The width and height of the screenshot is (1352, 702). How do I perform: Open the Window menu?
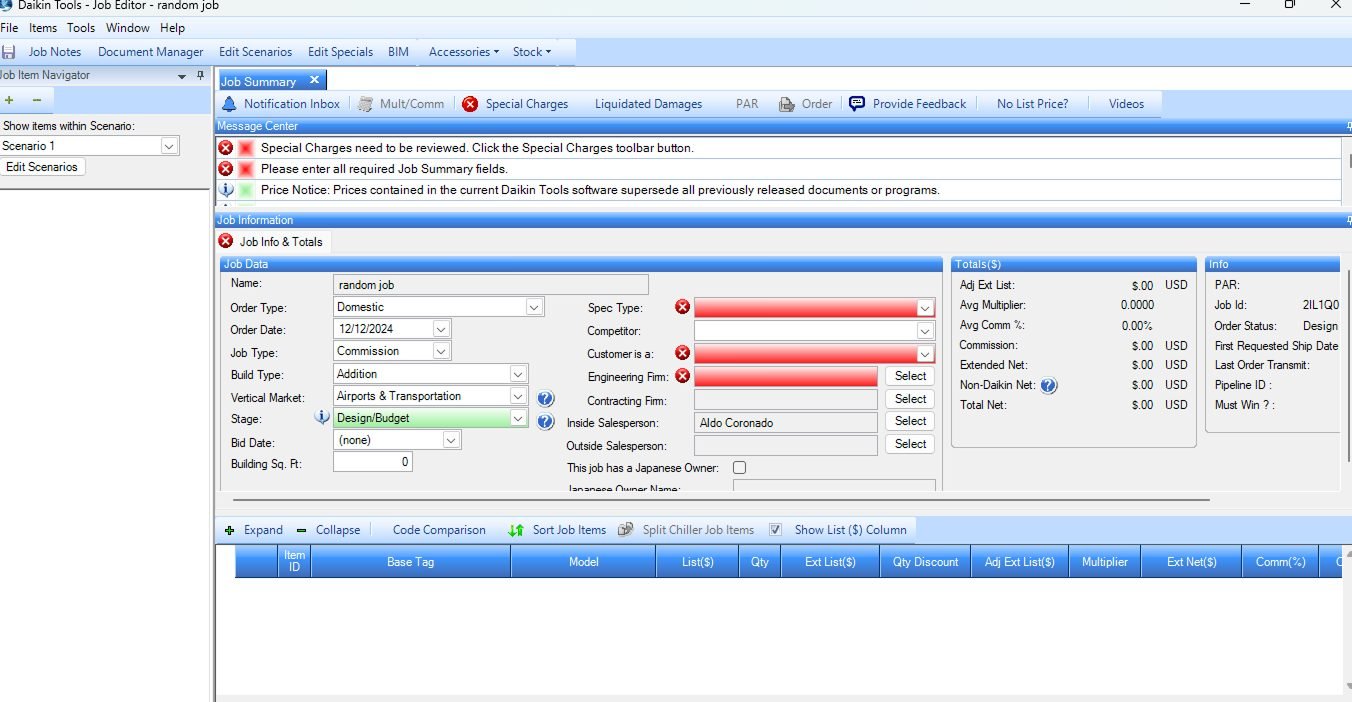(x=127, y=28)
